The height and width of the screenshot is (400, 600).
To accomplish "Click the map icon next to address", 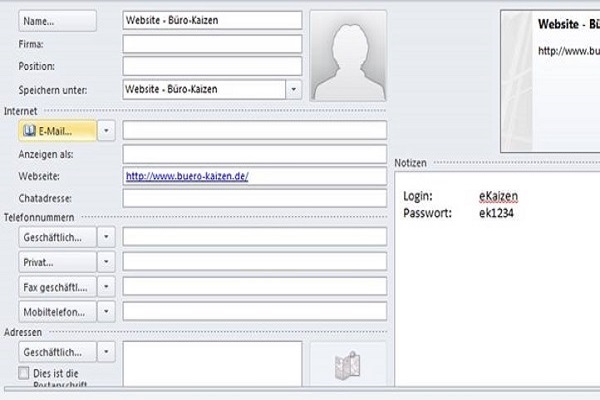I will [x=347, y=365].
